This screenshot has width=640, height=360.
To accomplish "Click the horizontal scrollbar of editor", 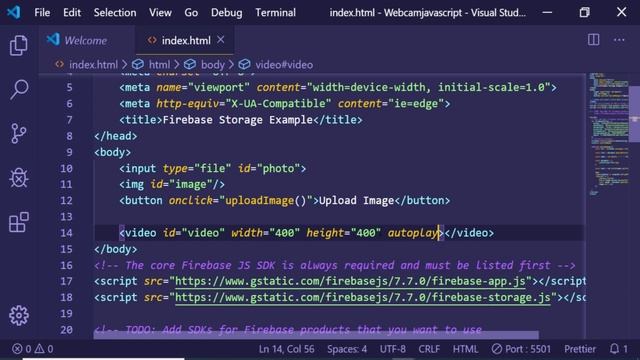I will [316, 335].
